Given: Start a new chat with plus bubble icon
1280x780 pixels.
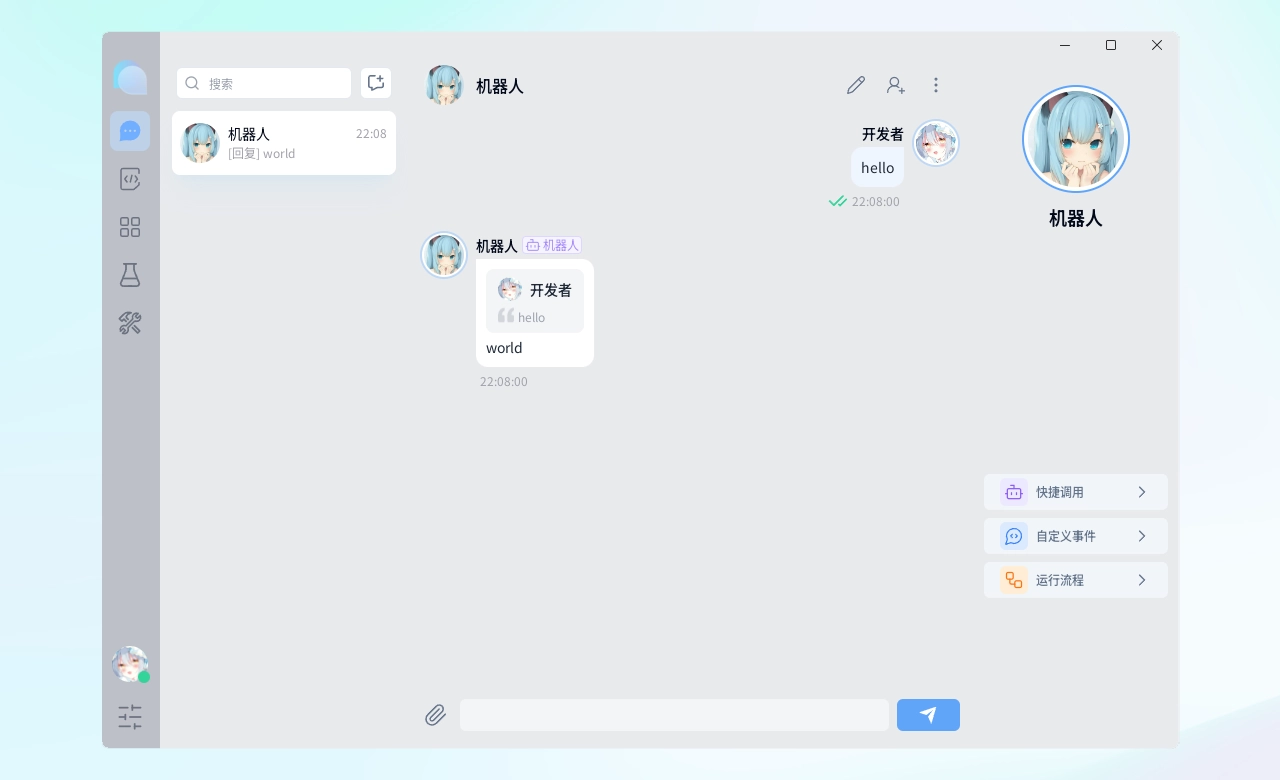Looking at the screenshot, I should pos(376,83).
